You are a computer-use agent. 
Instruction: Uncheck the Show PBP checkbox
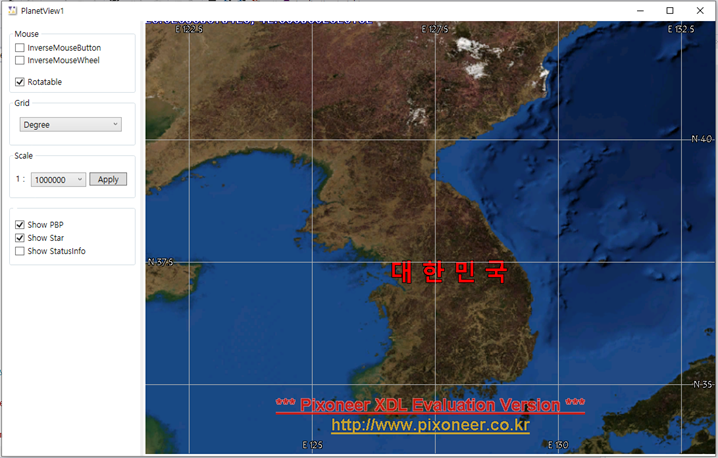pos(20,224)
